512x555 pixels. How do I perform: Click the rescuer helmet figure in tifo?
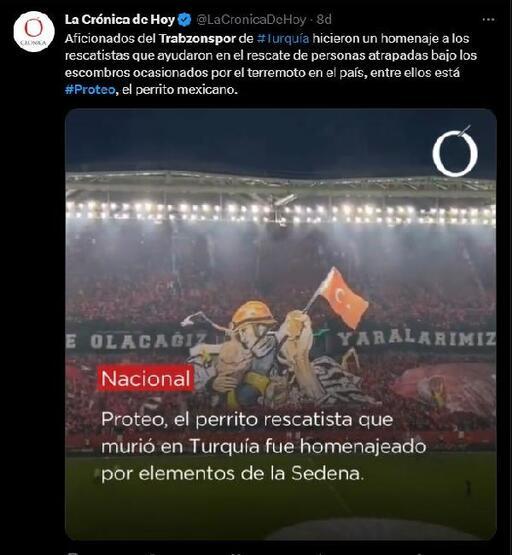(x=253, y=315)
